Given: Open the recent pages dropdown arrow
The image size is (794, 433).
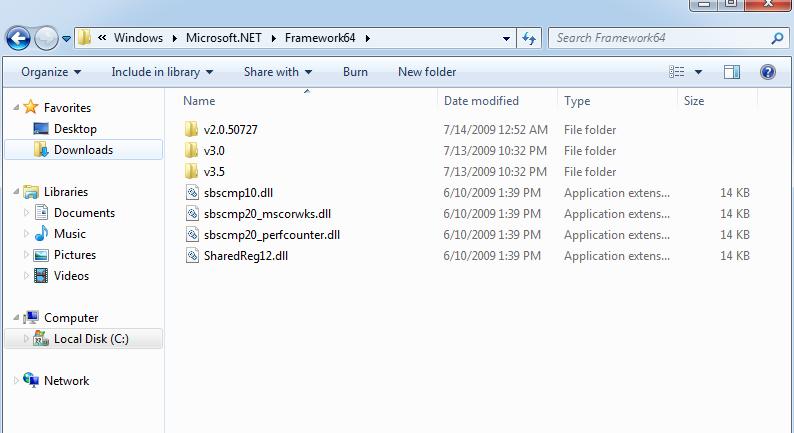Looking at the screenshot, I should (x=66, y=38).
